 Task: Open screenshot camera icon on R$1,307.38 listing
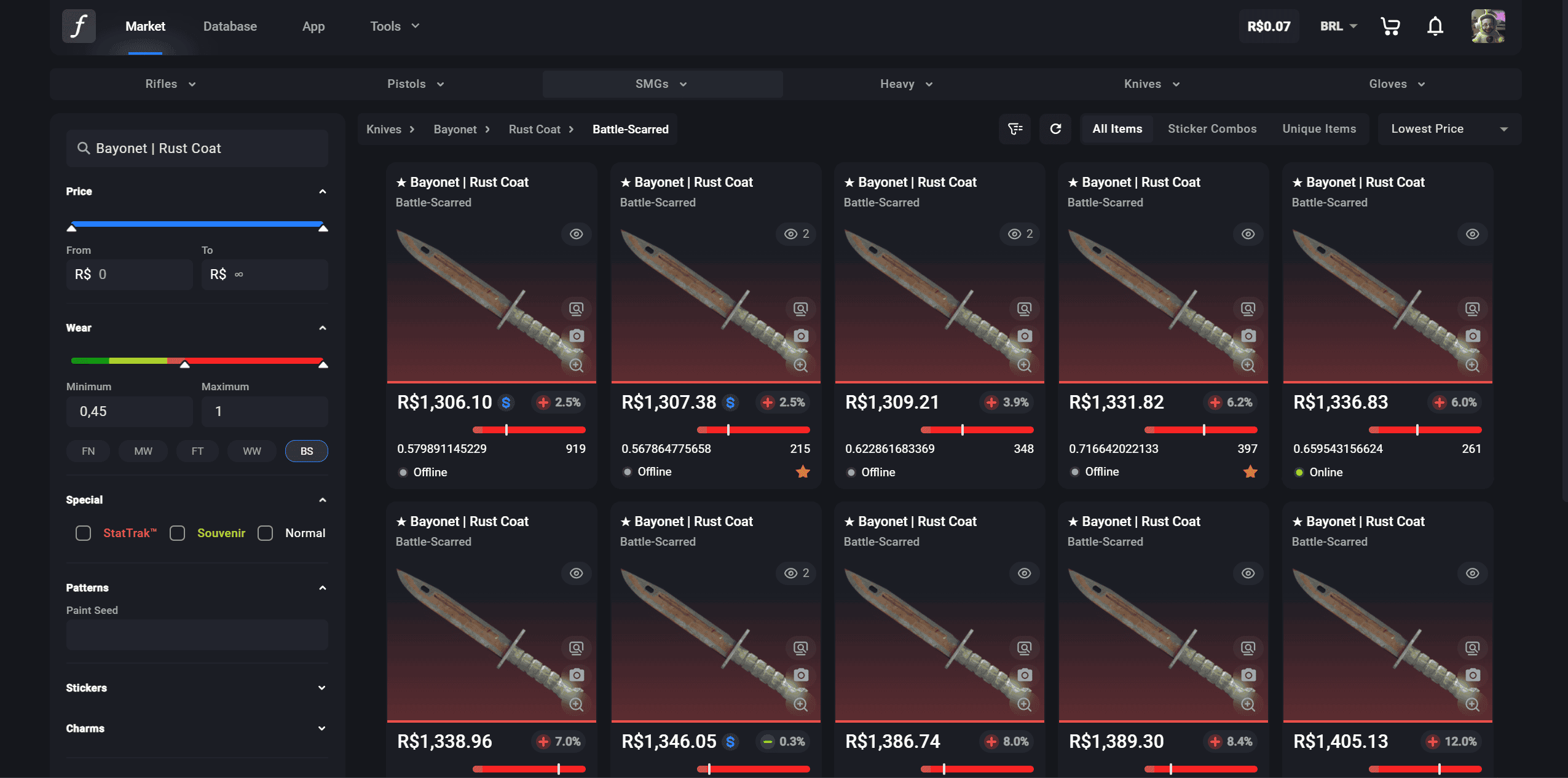[800, 336]
